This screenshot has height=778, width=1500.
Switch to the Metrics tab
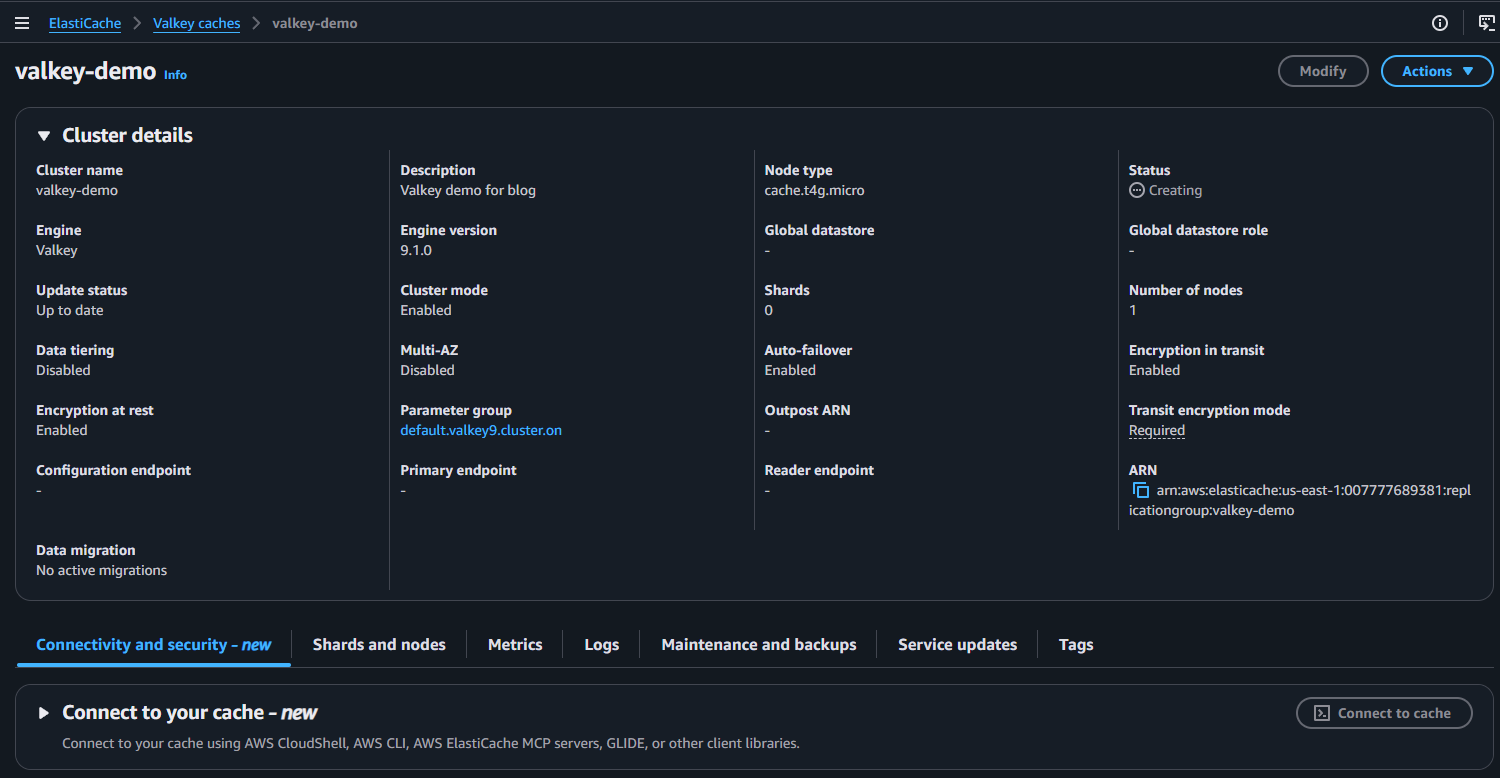[515, 645]
